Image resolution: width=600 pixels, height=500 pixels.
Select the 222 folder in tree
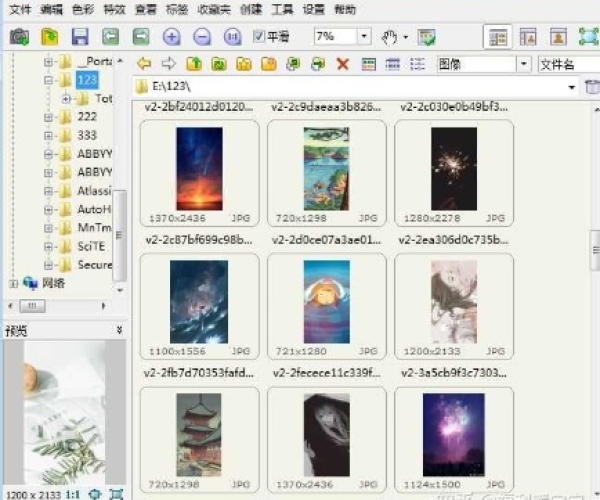point(87,117)
